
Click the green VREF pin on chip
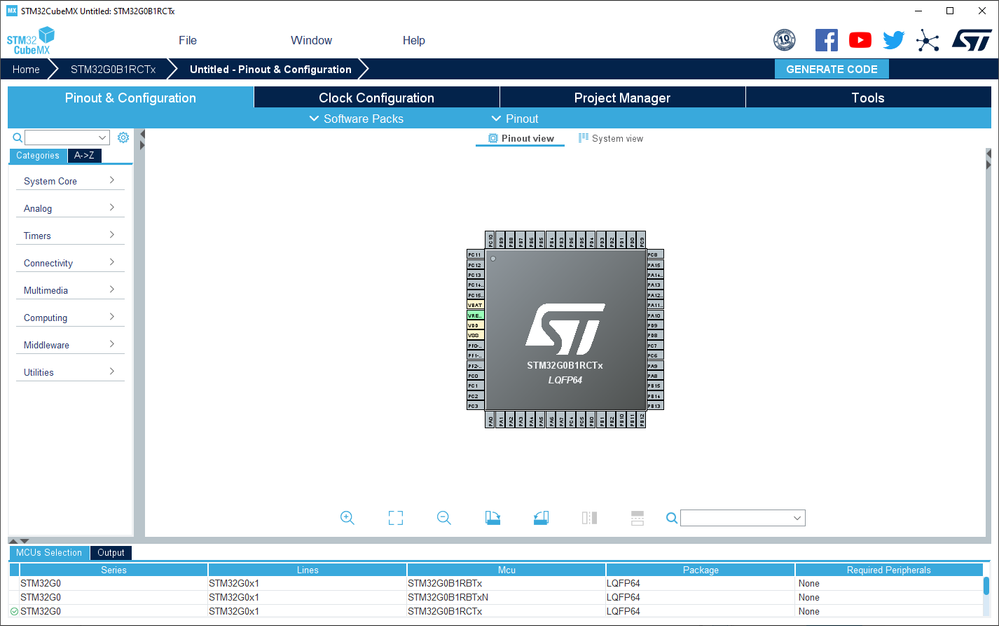[x=475, y=315]
